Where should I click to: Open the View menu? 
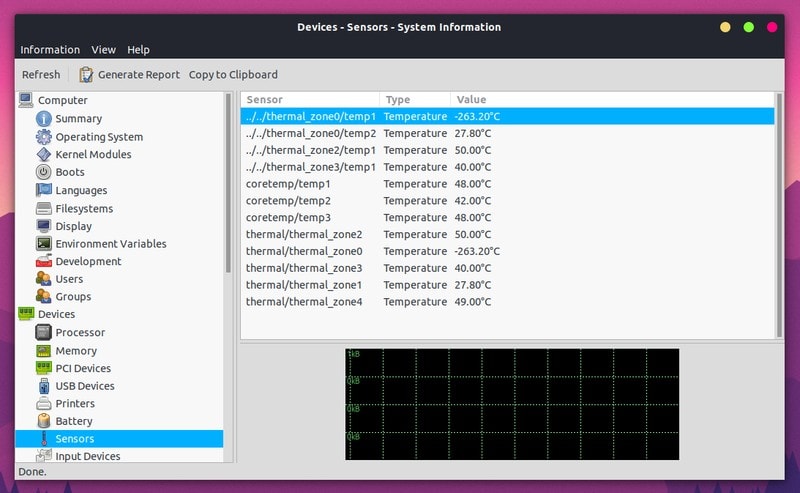click(x=104, y=50)
